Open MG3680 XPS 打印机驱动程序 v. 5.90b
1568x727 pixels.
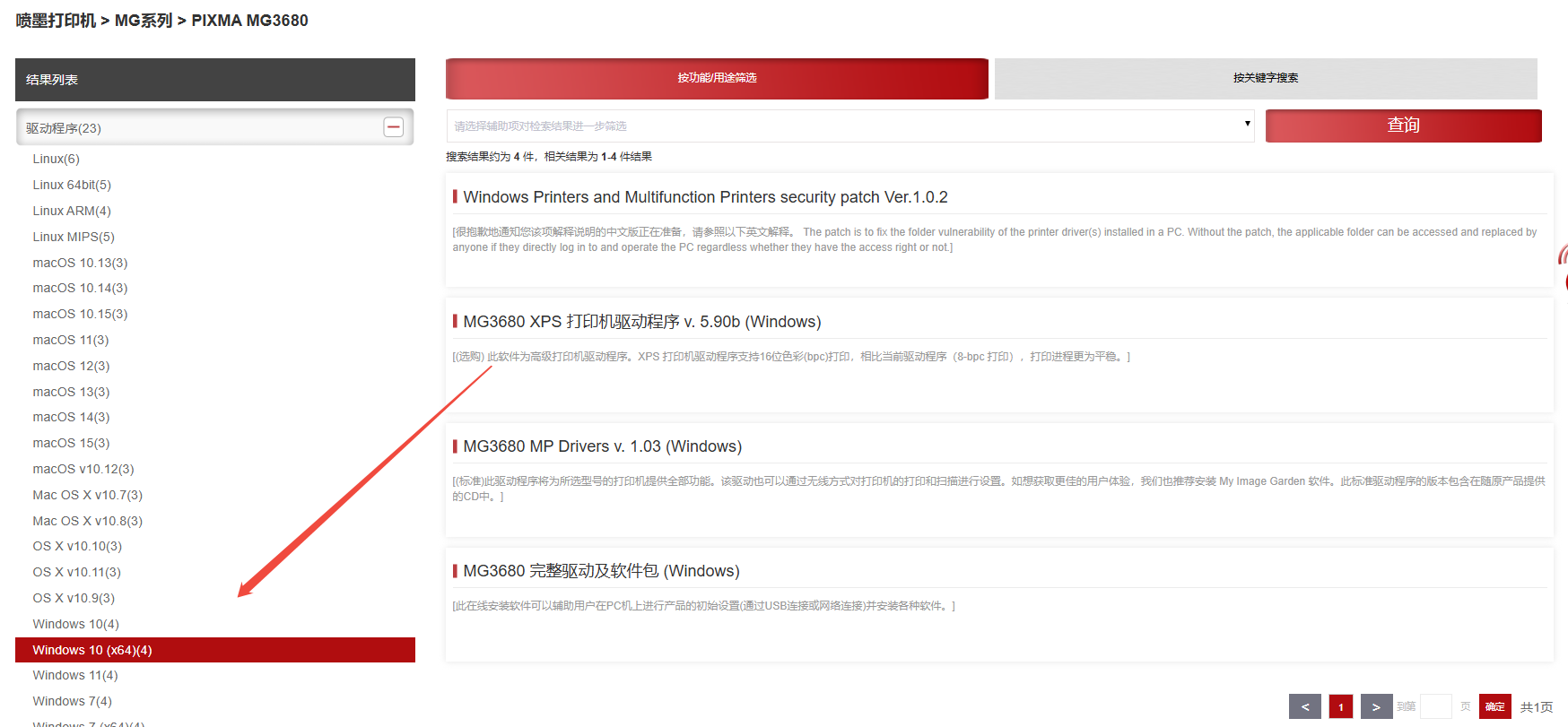click(642, 322)
